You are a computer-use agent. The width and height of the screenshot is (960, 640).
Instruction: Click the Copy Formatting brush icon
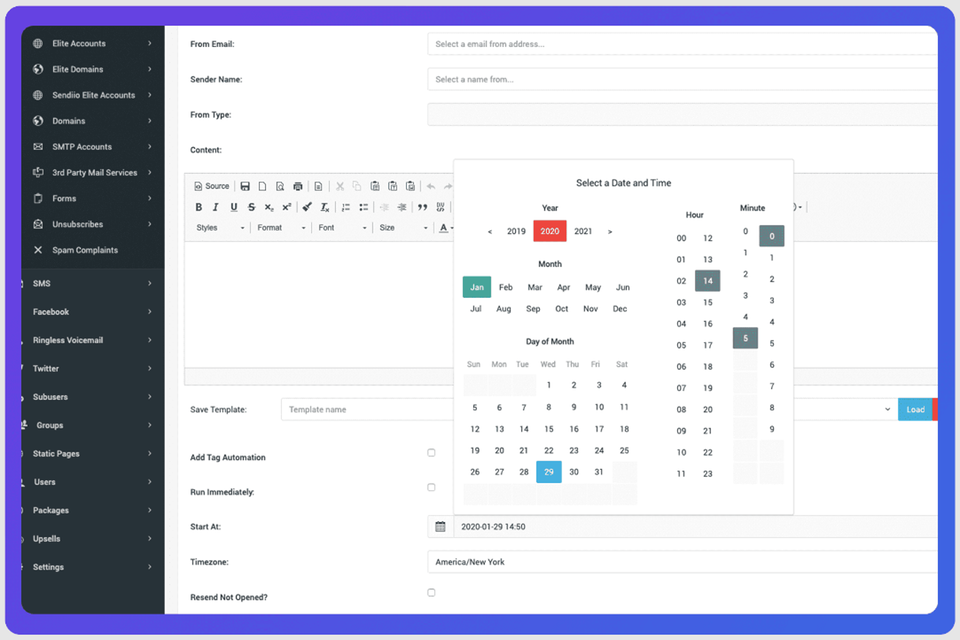click(307, 207)
